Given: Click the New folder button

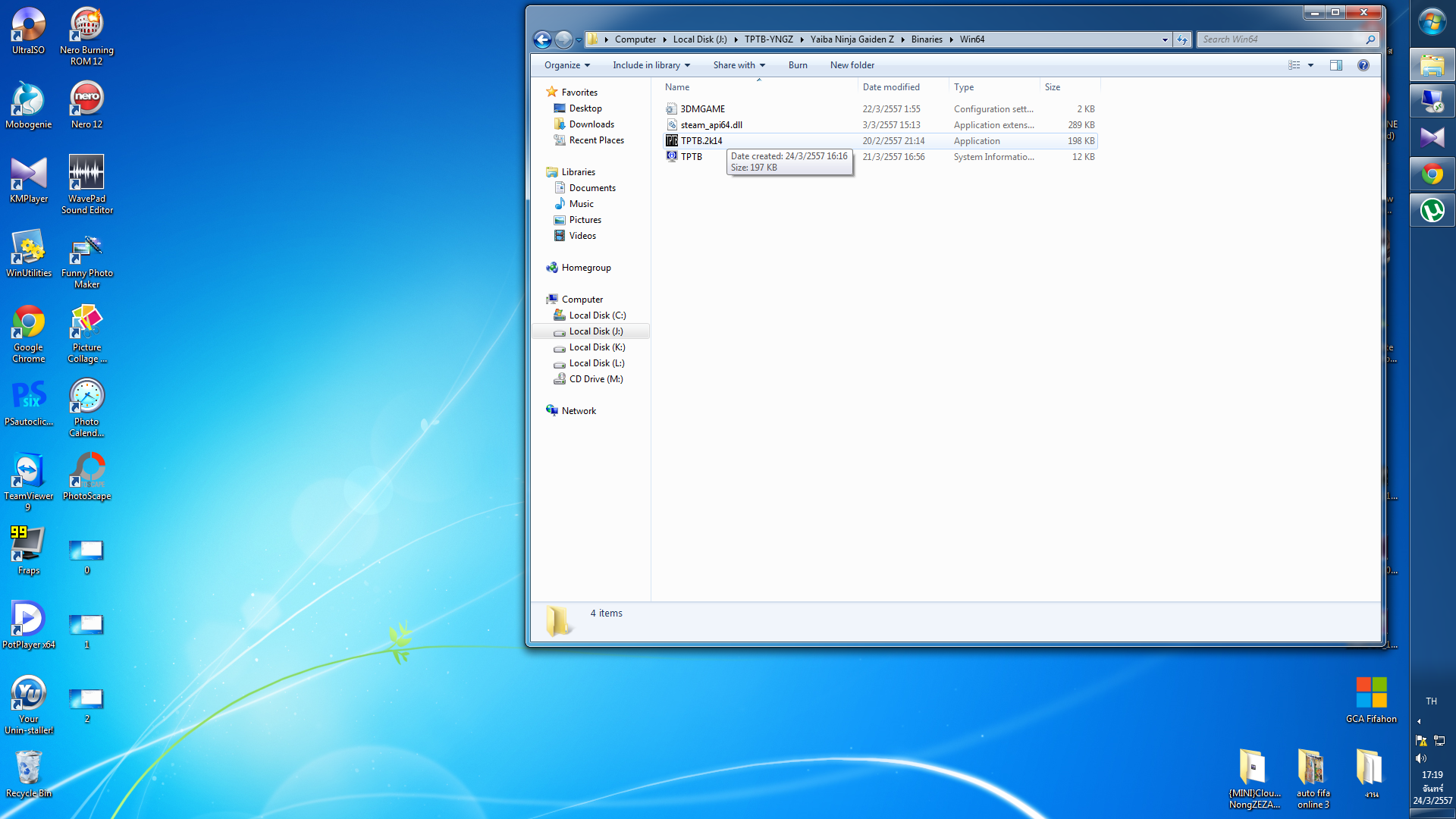Looking at the screenshot, I should pyautogui.click(x=852, y=65).
